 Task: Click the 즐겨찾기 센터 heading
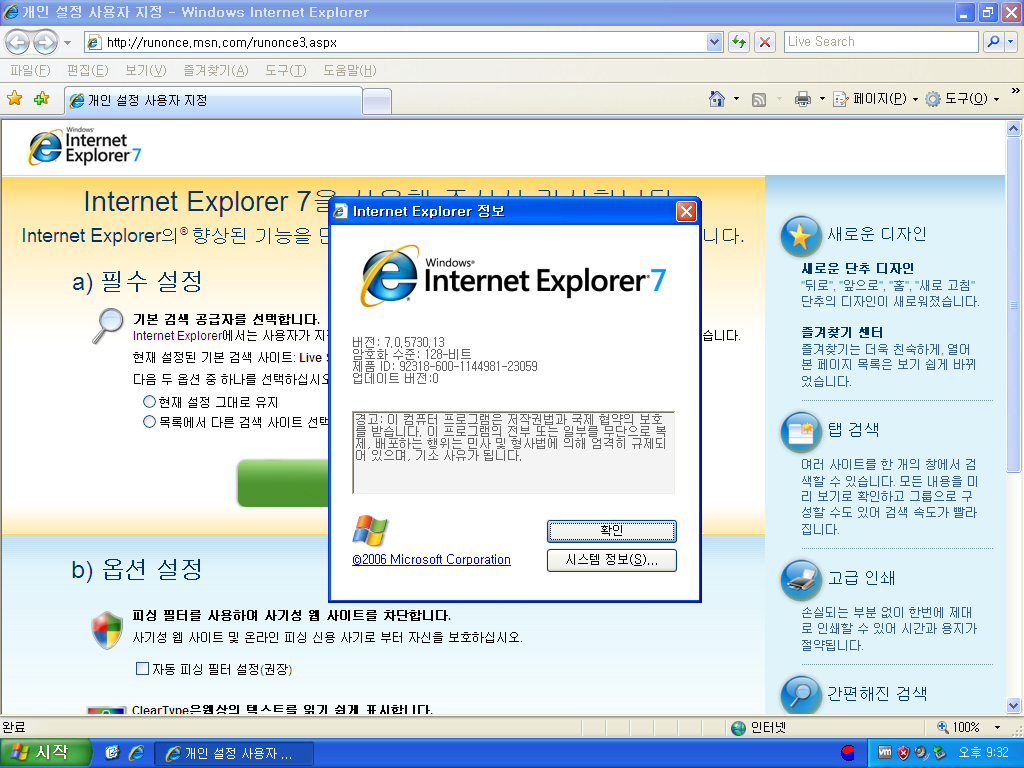[x=842, y=332]
